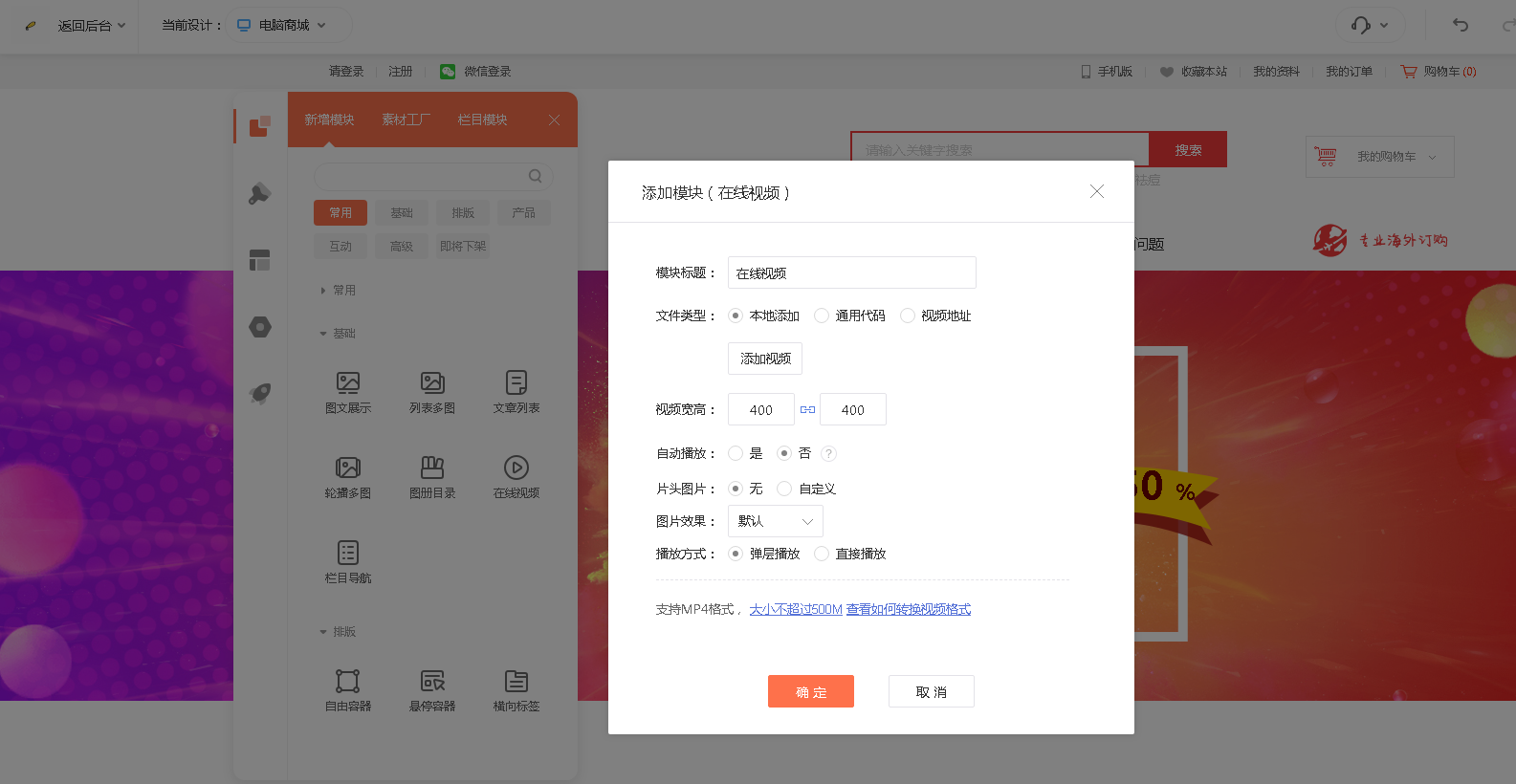The width and height of the screenshot is (1516, 784).
Task: Click the 购物车 cart icon in header
Action: (1409, 71)
